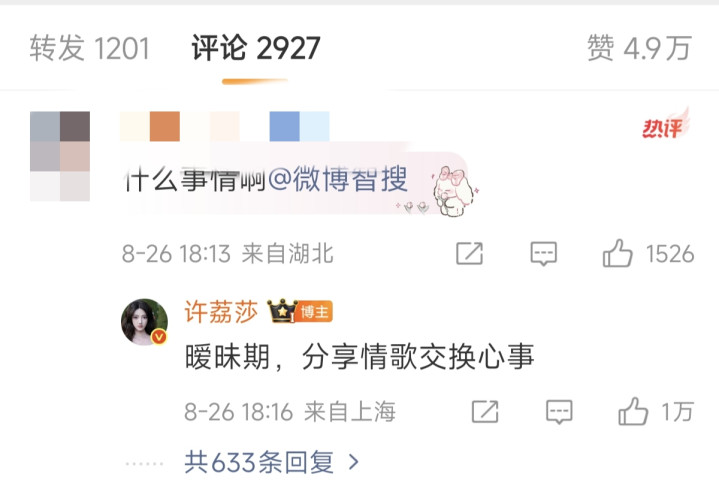Tap the 许荔莎 username
Viewport: 719px width, 501px height.
[x=221, y=312]
